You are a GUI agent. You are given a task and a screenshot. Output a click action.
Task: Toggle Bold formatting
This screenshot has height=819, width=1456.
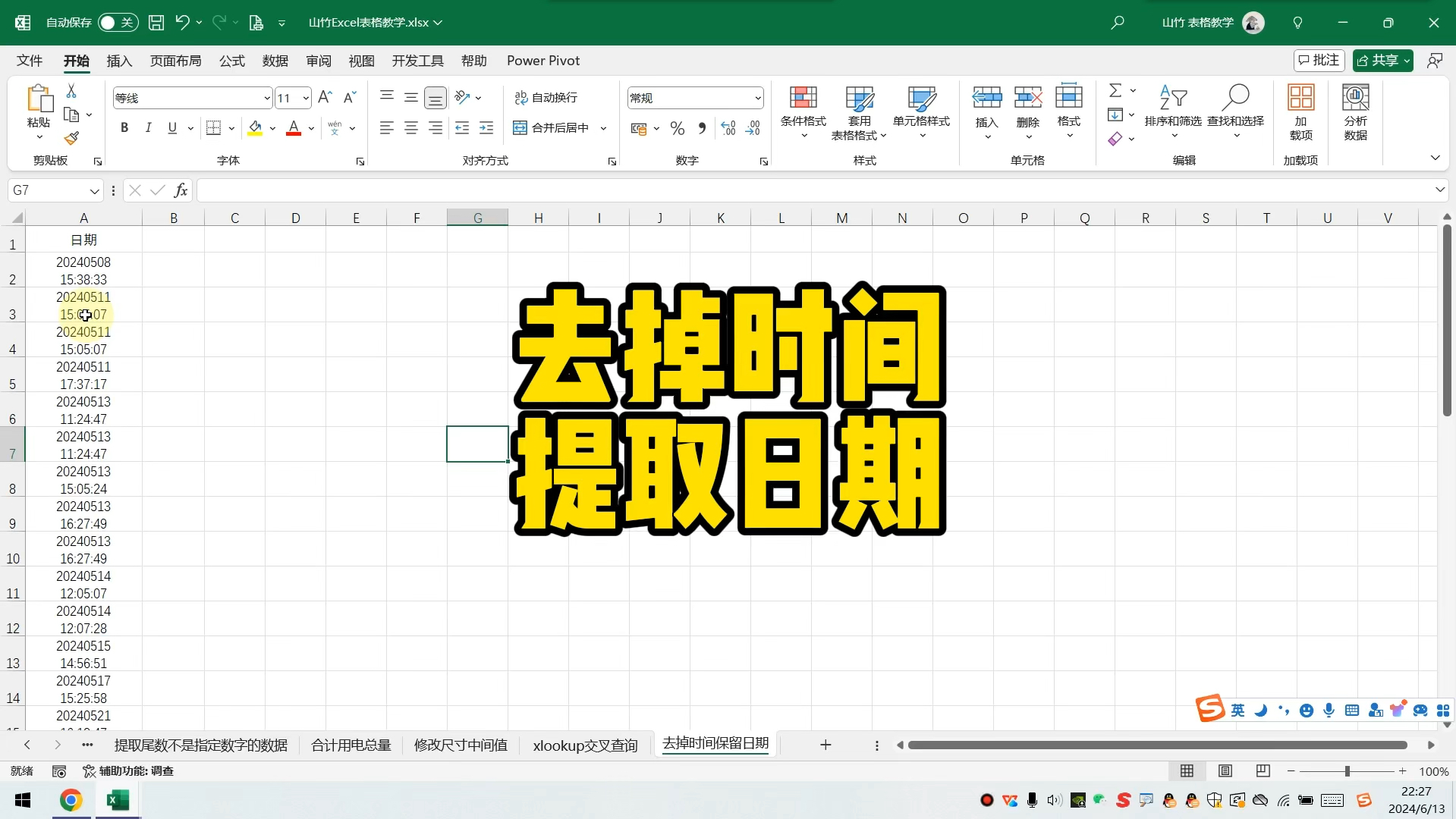pyautogui.click(x=124, y=128)
